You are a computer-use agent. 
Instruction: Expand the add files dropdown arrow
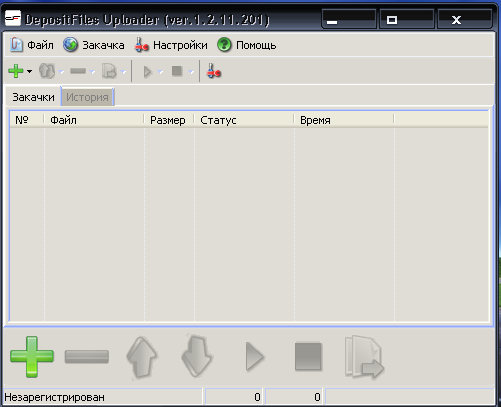tap(29, 71)
